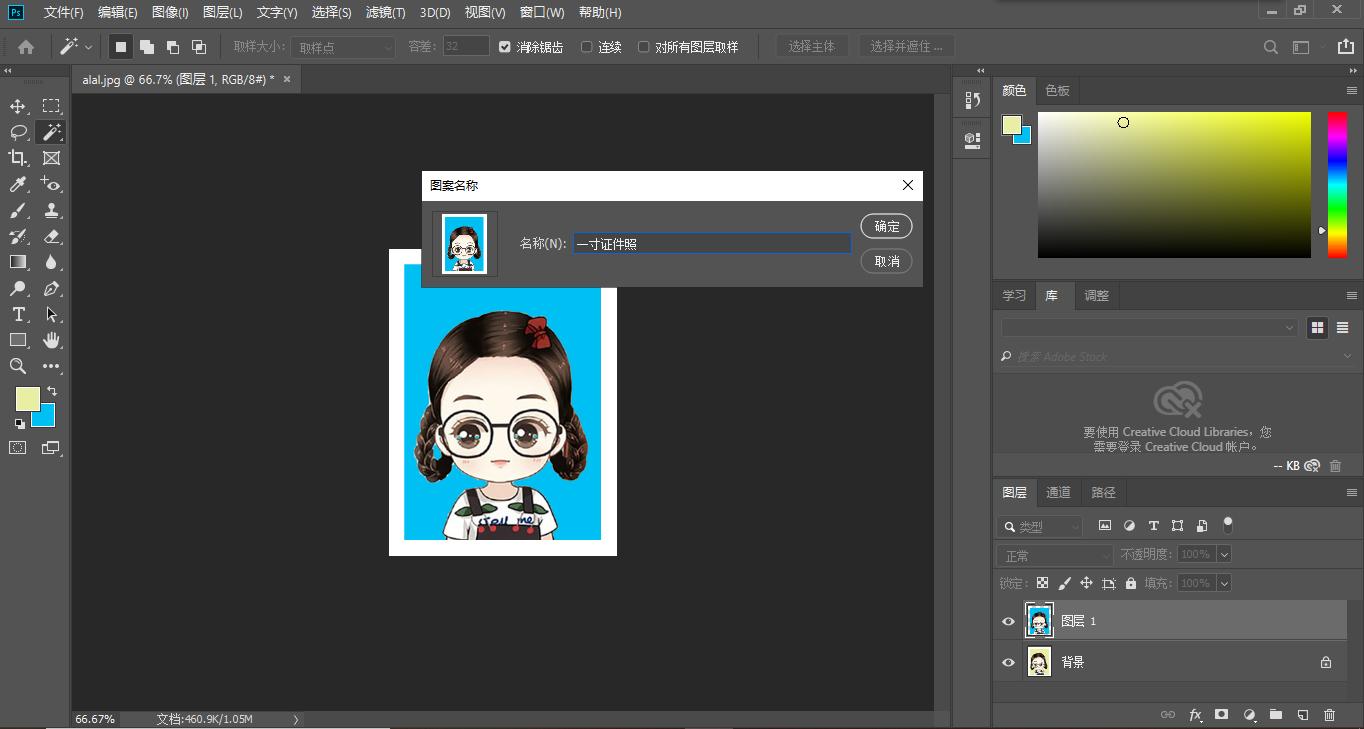The image size is (1364, 729).
Task: Click the foreground color swatch in toolbar
Action: tap(26, 398)
